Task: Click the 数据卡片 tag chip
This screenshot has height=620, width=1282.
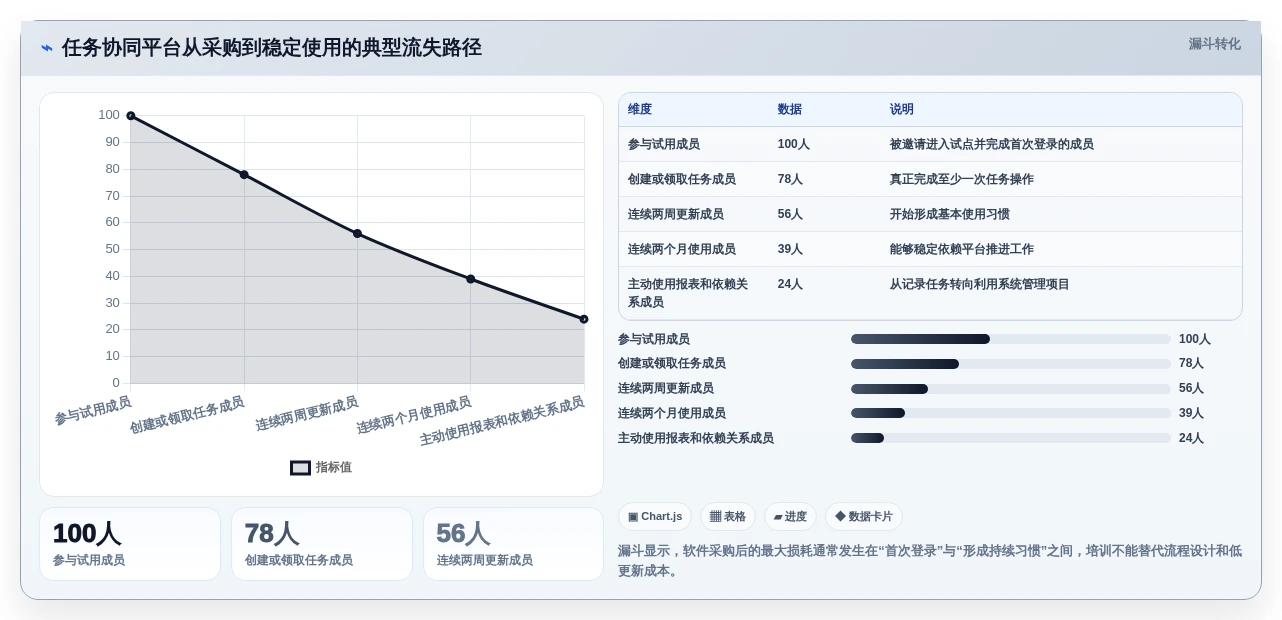Action: tap(864, 516)
